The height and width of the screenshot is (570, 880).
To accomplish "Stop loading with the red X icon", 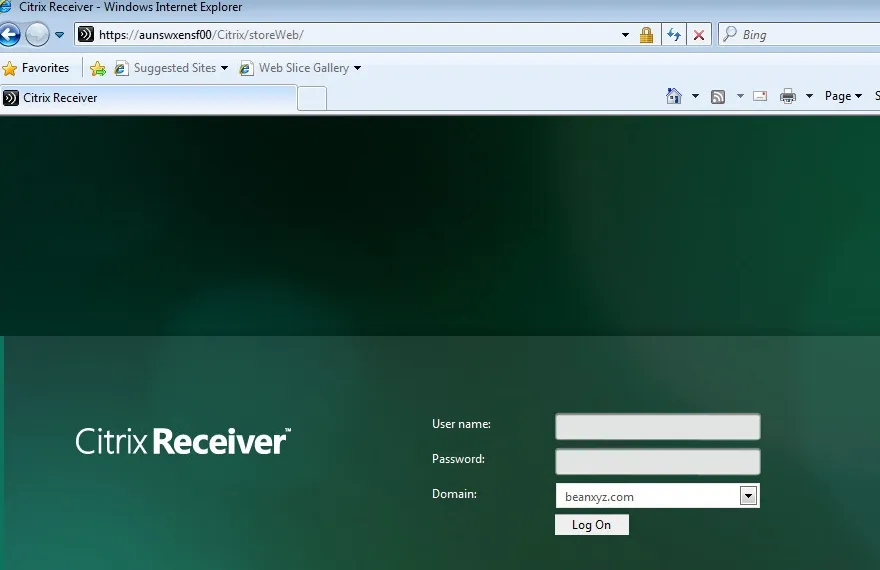I will coord(699,35).
